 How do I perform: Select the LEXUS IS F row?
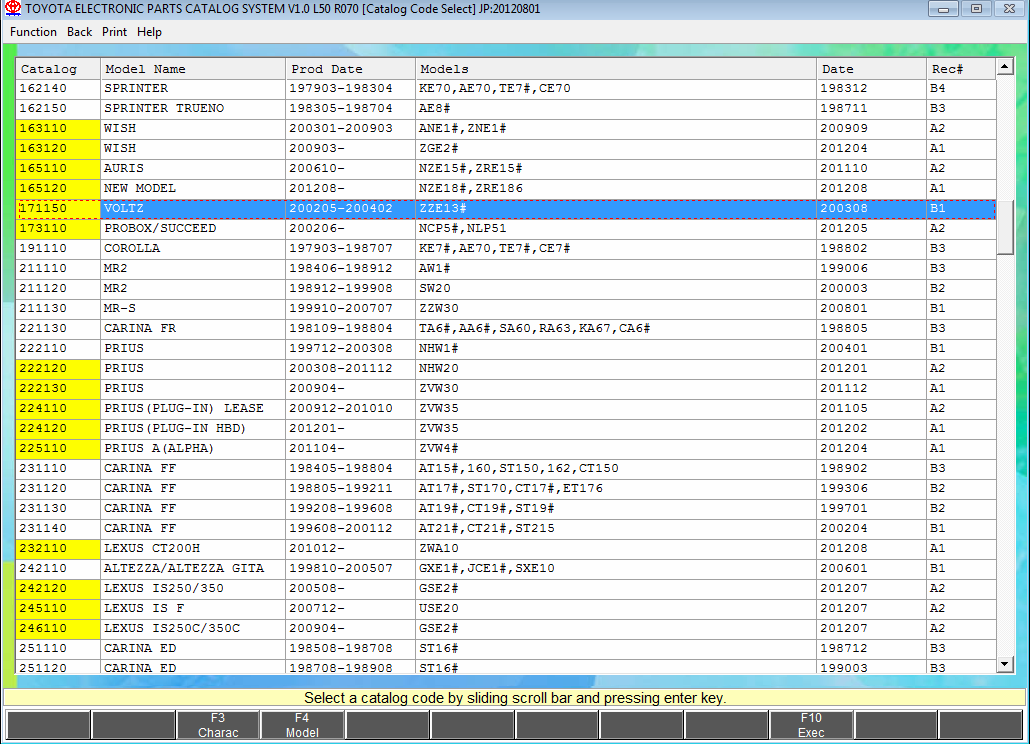506,609
